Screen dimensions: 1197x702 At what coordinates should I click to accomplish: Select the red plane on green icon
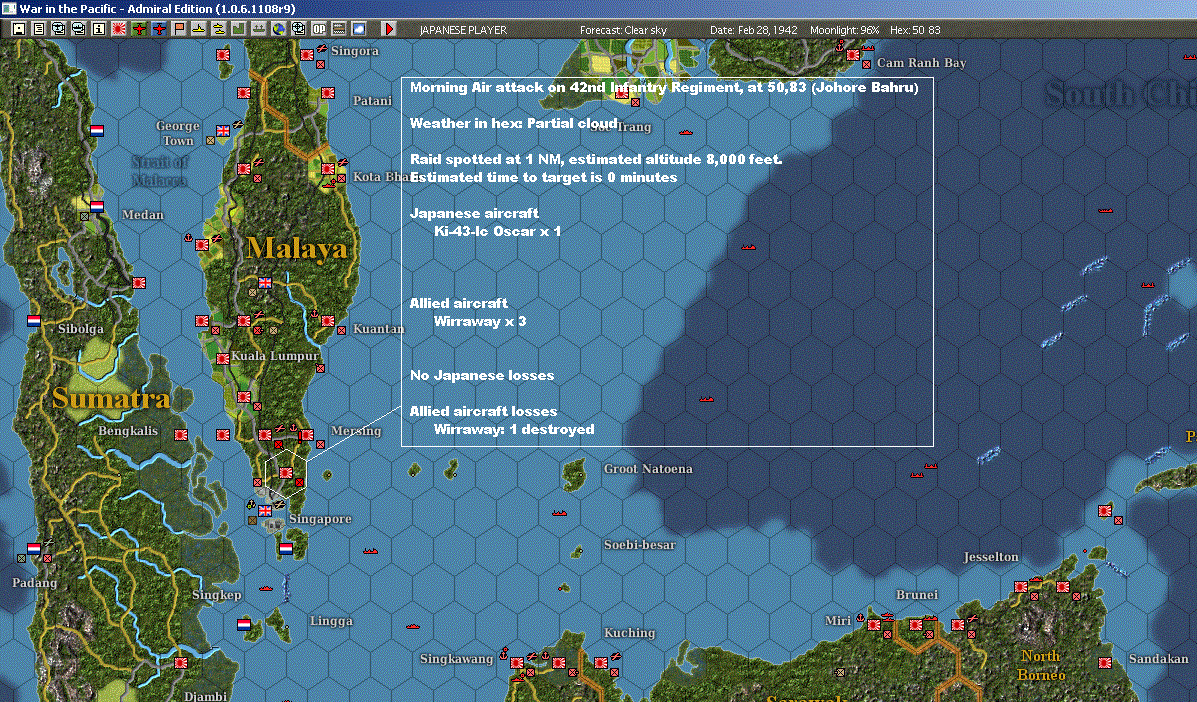coord(139,29)
